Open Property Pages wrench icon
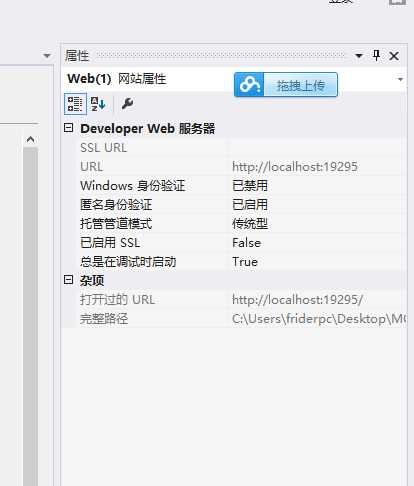The image size is (414, 486). click(127, 104)
